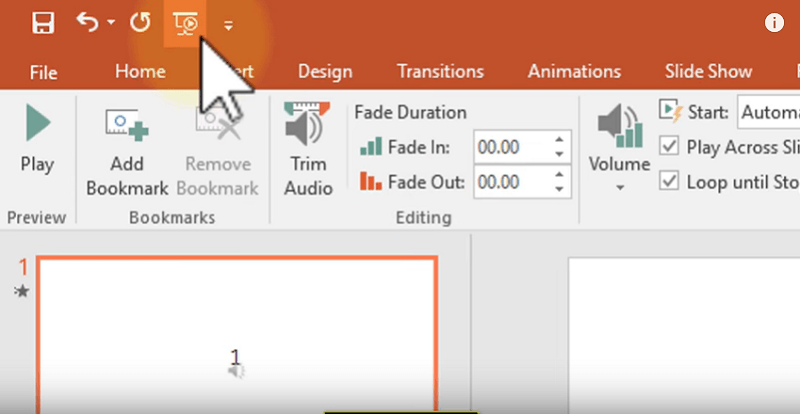Screen dimensions: 800x414
Task: Increase Fade In duration with up arrow
Action: [560, 140]
